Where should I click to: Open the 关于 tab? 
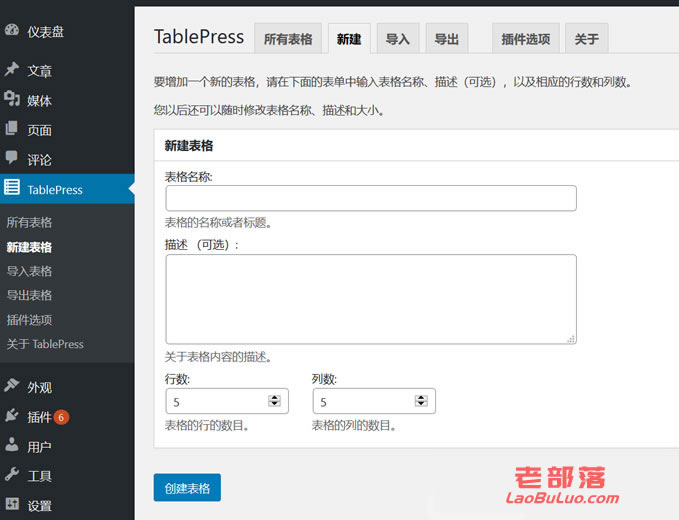(x=587, y=39)
